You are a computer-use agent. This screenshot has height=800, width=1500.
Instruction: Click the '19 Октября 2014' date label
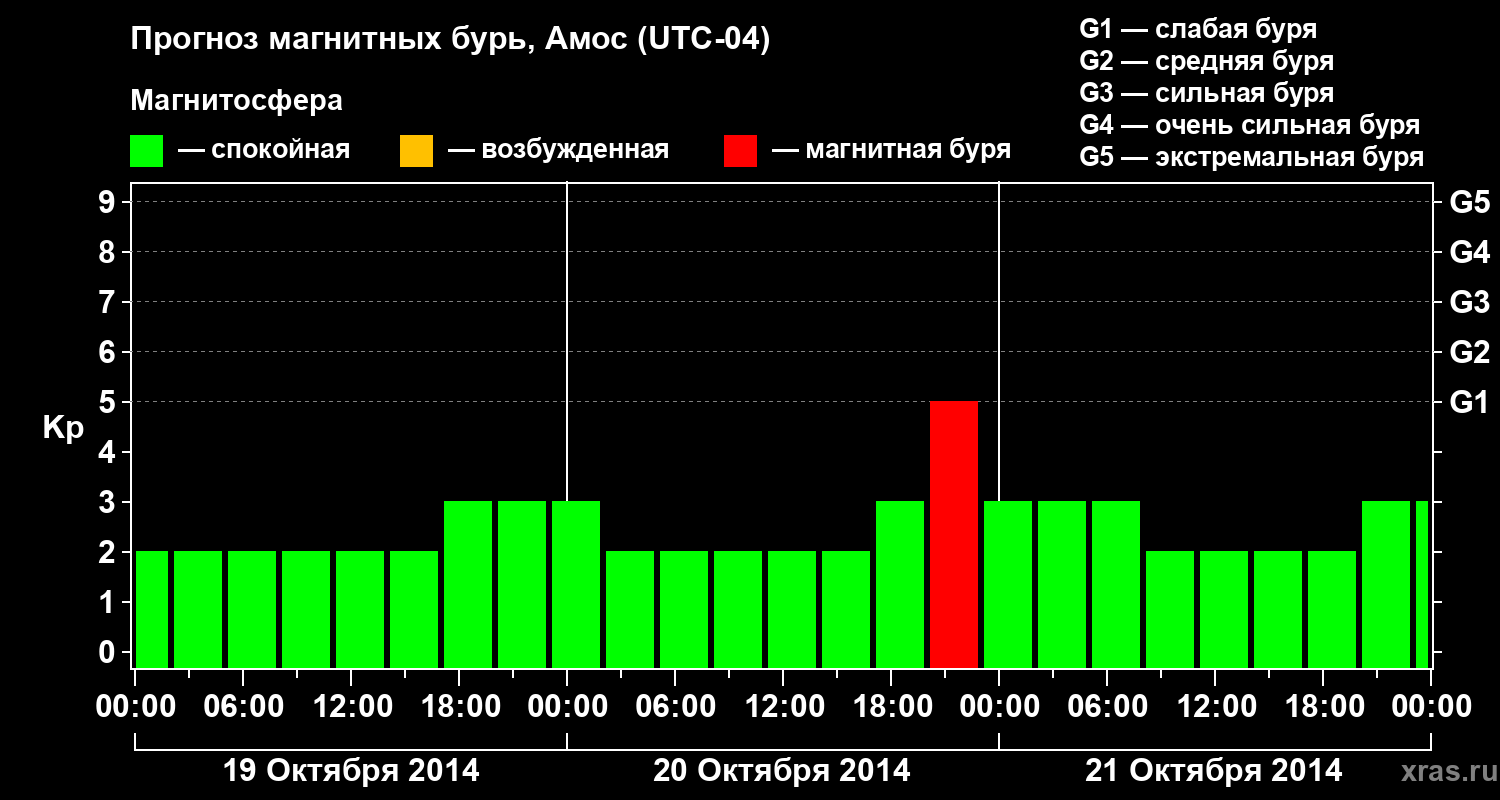(351, 771)
